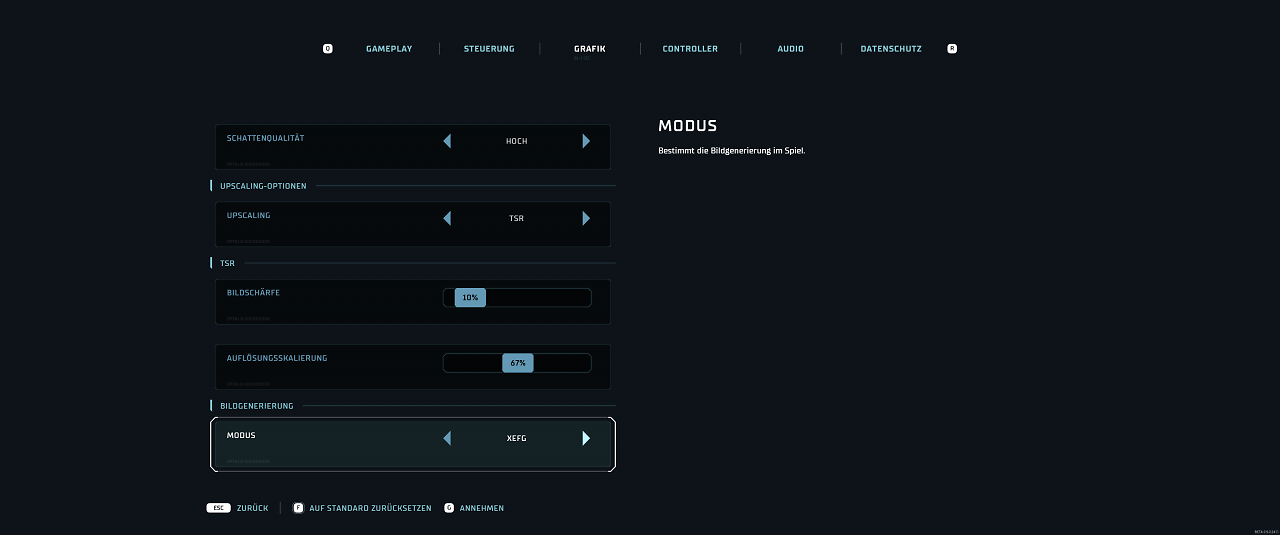Click the Q previous-tab key icon
The height and width of the screenshot is (535, 1280).
(x=328, y=48)
